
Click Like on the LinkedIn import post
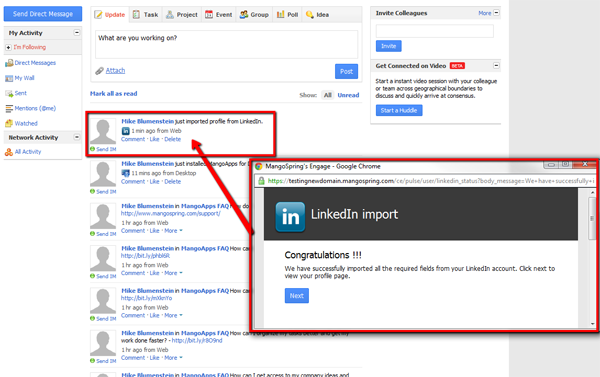point(155,139)
